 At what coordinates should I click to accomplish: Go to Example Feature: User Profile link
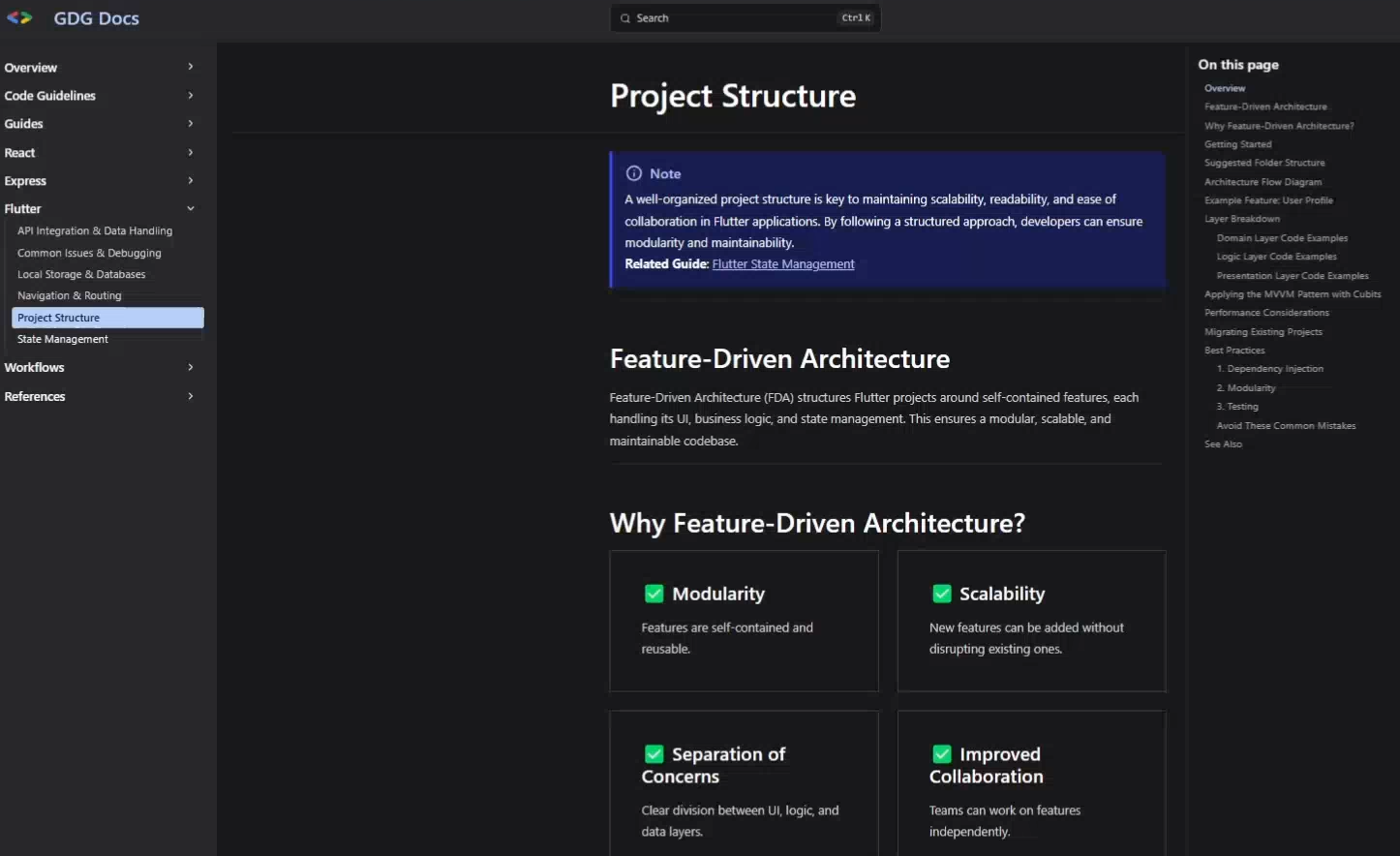1268,200
